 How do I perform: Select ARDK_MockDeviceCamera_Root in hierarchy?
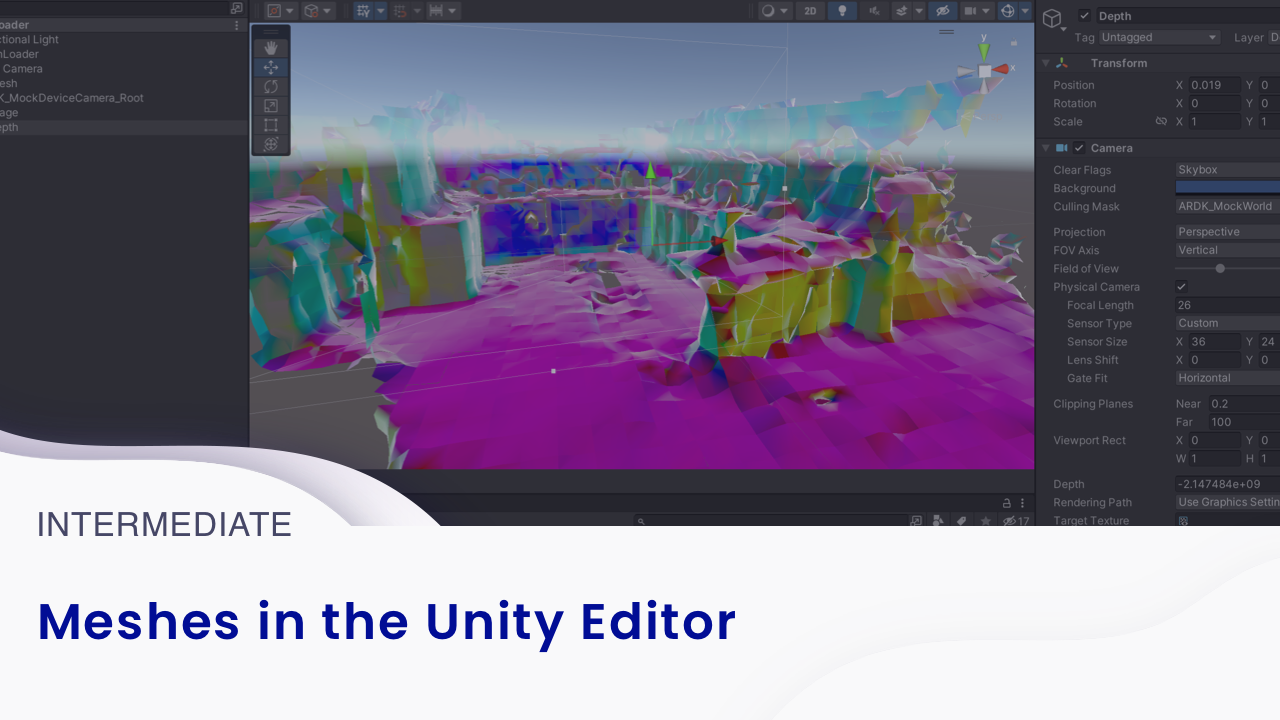tap(72, 98)
